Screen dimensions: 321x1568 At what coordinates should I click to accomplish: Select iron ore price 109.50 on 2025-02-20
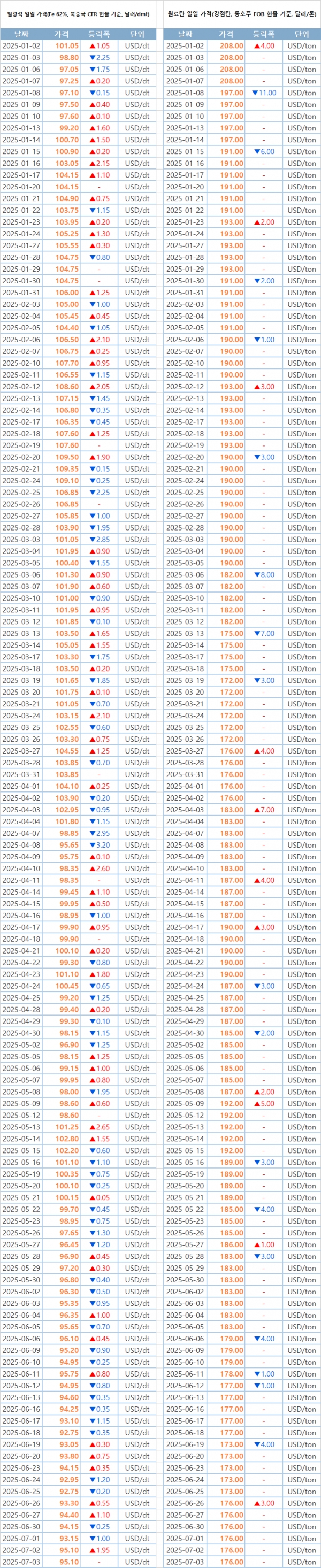point(67,457)
